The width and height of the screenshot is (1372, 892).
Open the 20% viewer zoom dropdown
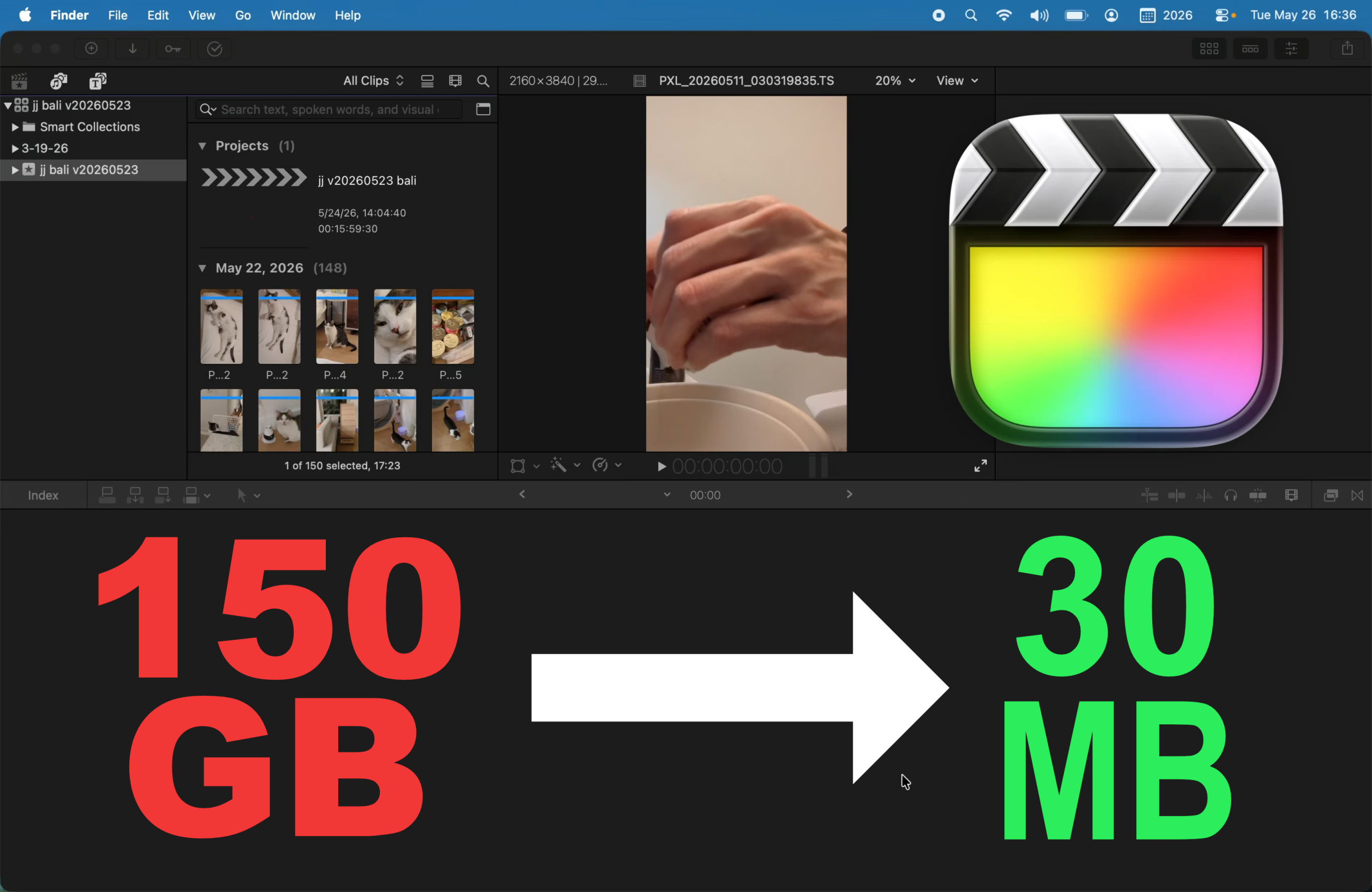[894, 81]
